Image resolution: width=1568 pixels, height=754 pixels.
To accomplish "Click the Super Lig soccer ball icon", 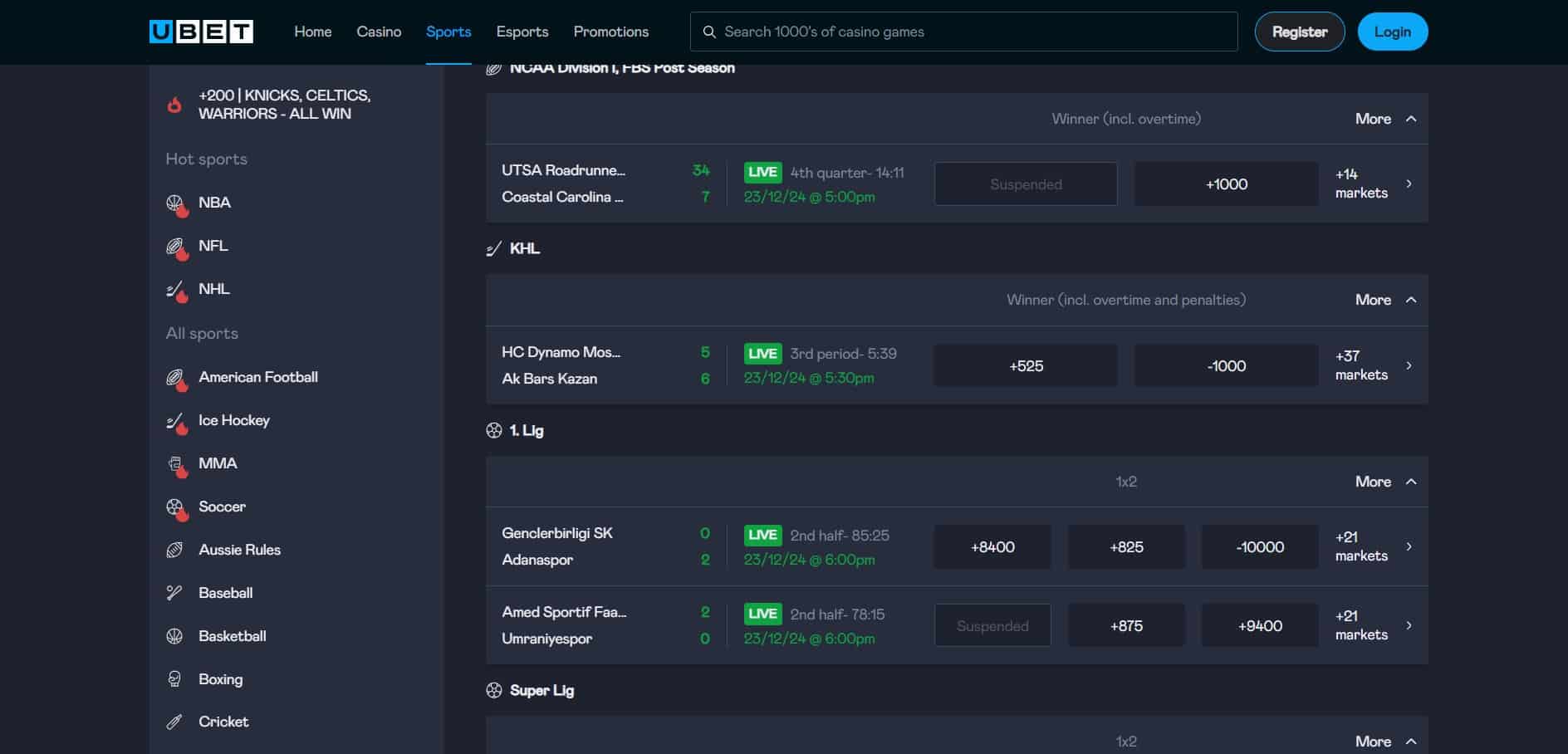I will [494, 690].
